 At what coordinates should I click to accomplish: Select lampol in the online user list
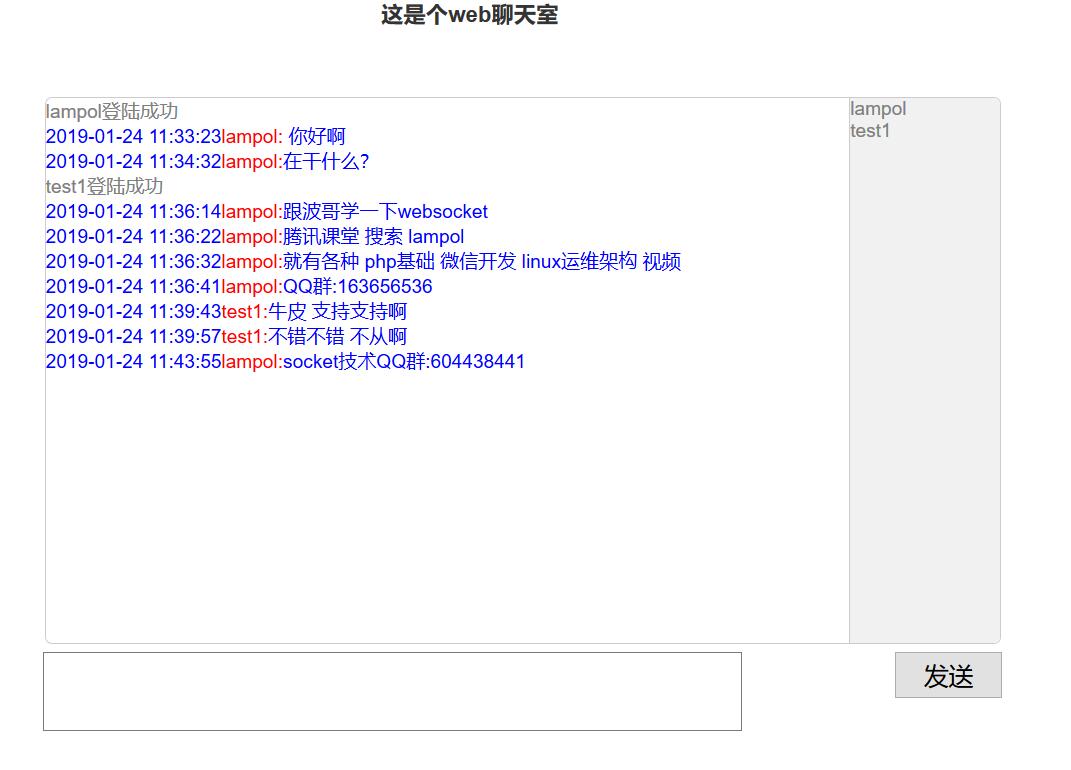point(878,109)
